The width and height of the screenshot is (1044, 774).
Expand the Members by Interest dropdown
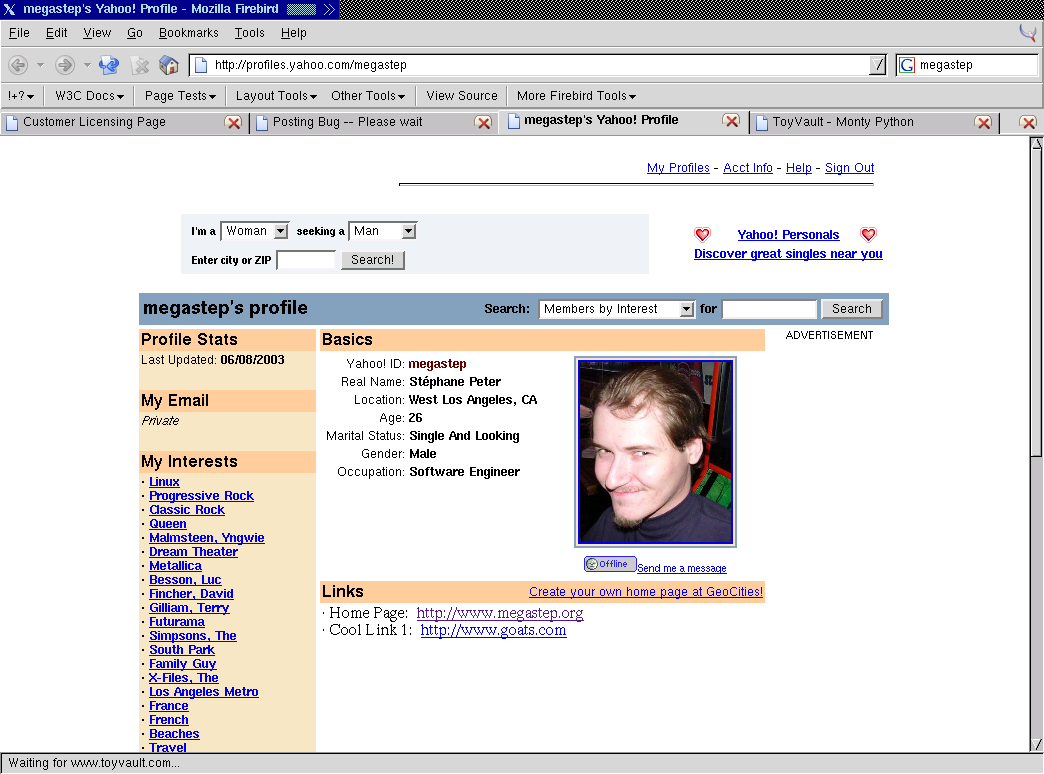pyautogui.click(x=617, y=309)
